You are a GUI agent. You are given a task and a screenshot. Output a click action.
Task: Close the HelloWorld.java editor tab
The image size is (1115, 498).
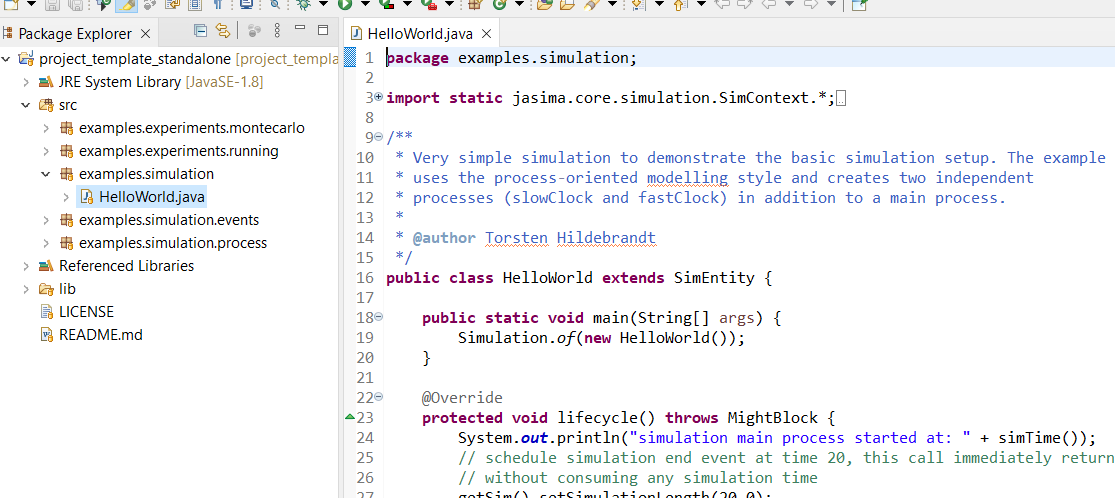click(x=487, y=33)
